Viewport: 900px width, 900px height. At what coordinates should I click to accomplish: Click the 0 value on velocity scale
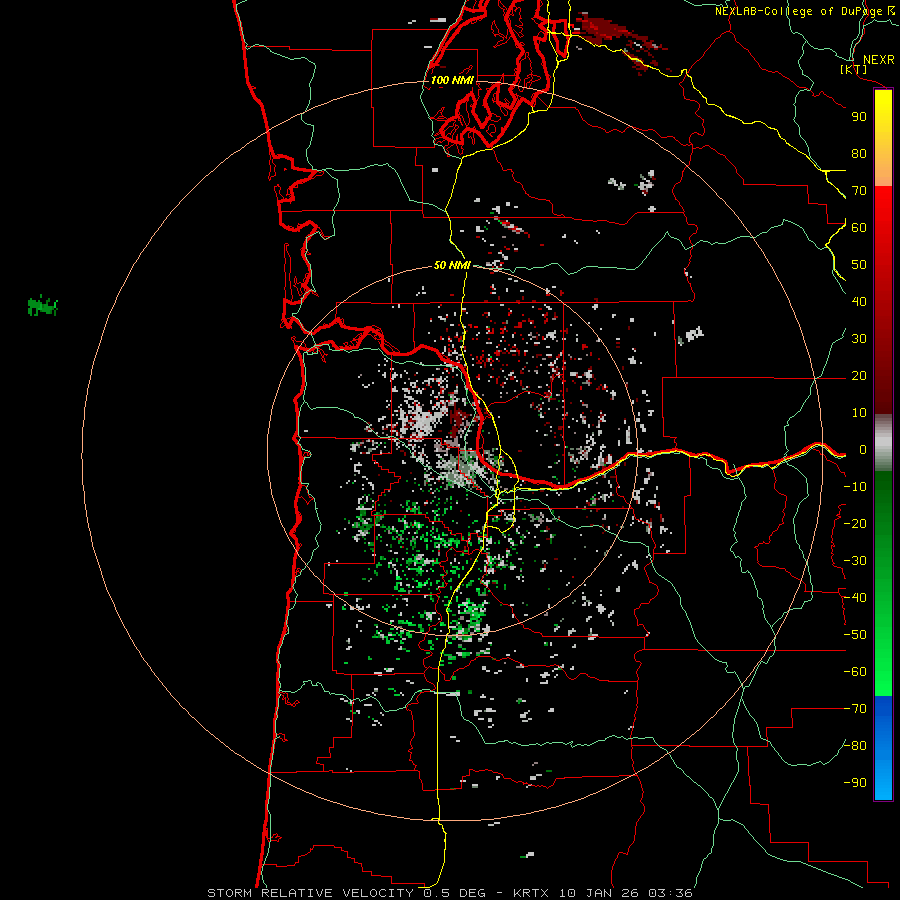point(863,450)
